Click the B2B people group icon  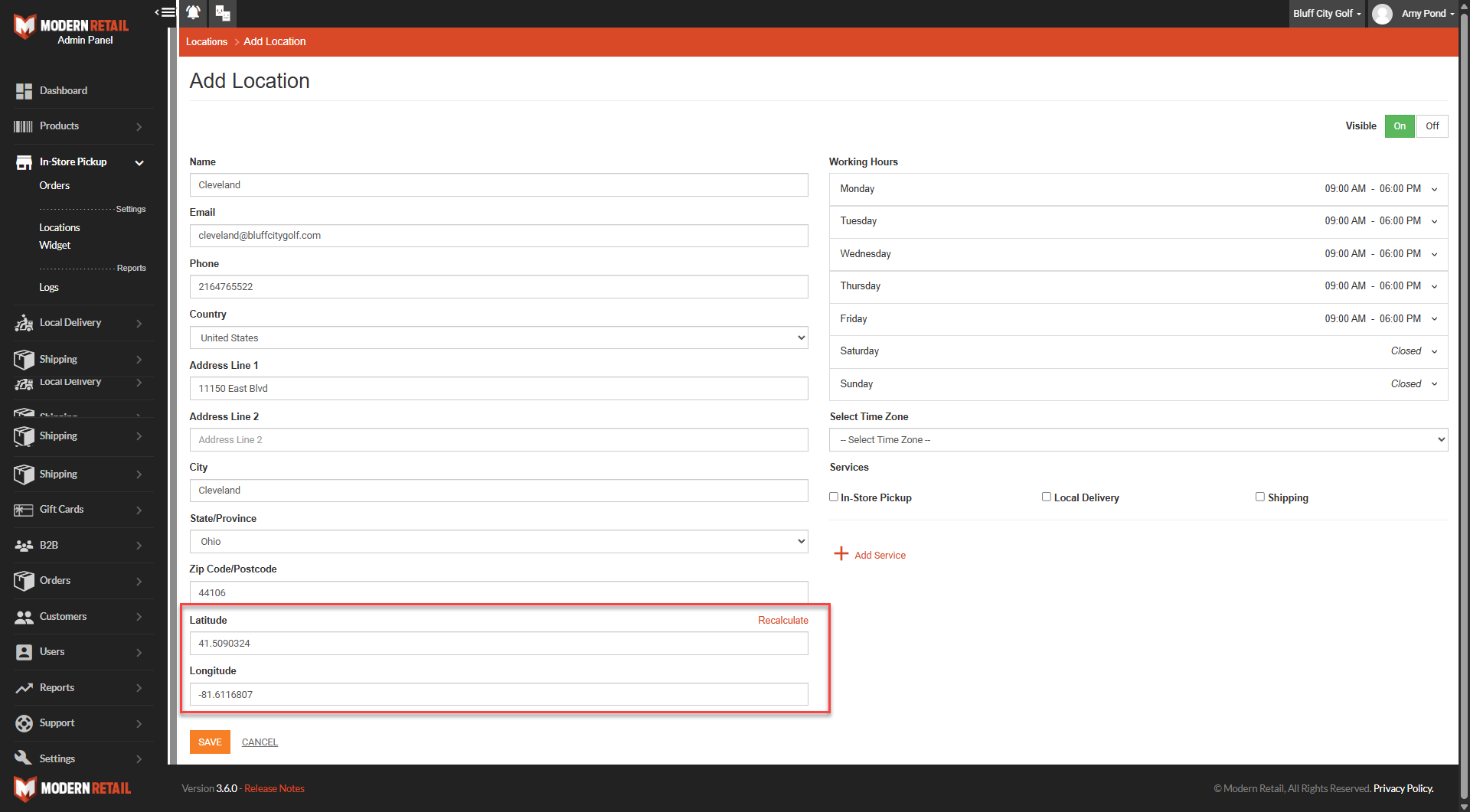[24, 546]
